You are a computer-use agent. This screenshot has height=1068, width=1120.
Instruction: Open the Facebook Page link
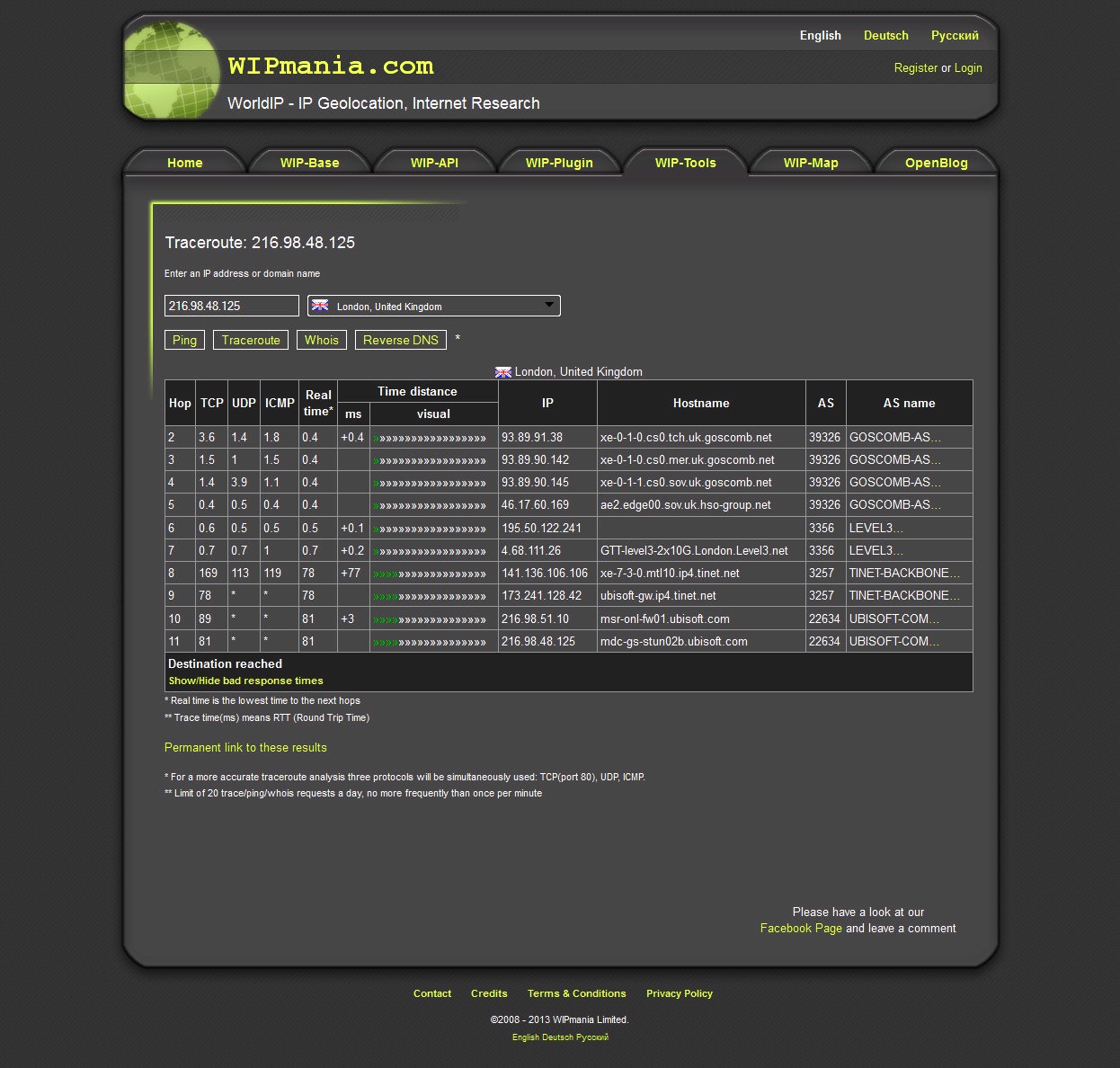click(x=801, y=929)
